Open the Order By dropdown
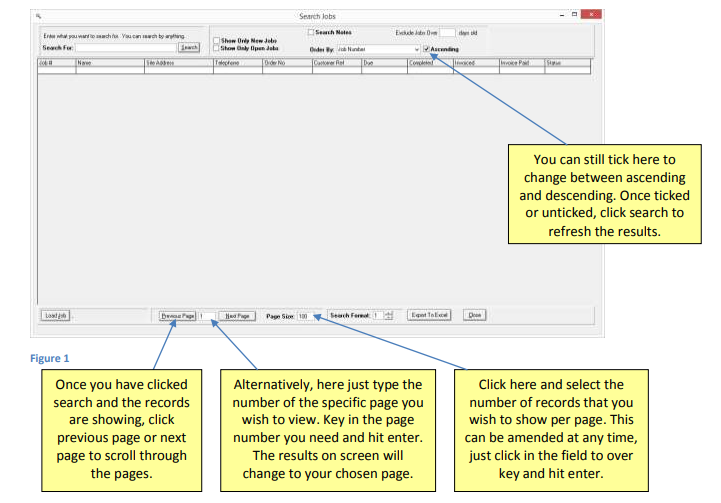Image resolution: width=721 pixels, height=503 pixels. pos(415,48)
